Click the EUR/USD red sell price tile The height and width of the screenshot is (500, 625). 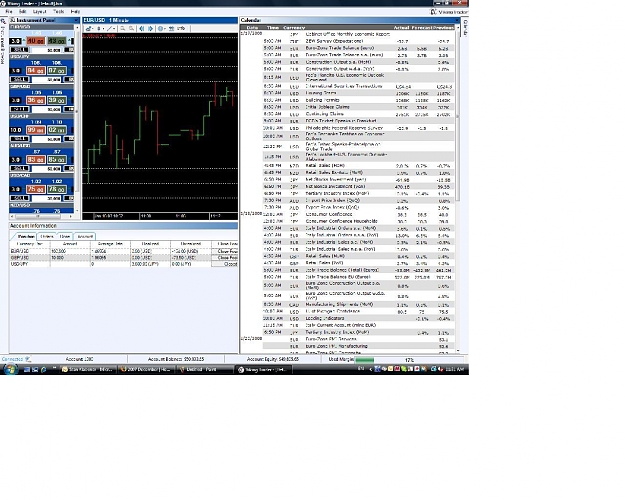[35, 41]
